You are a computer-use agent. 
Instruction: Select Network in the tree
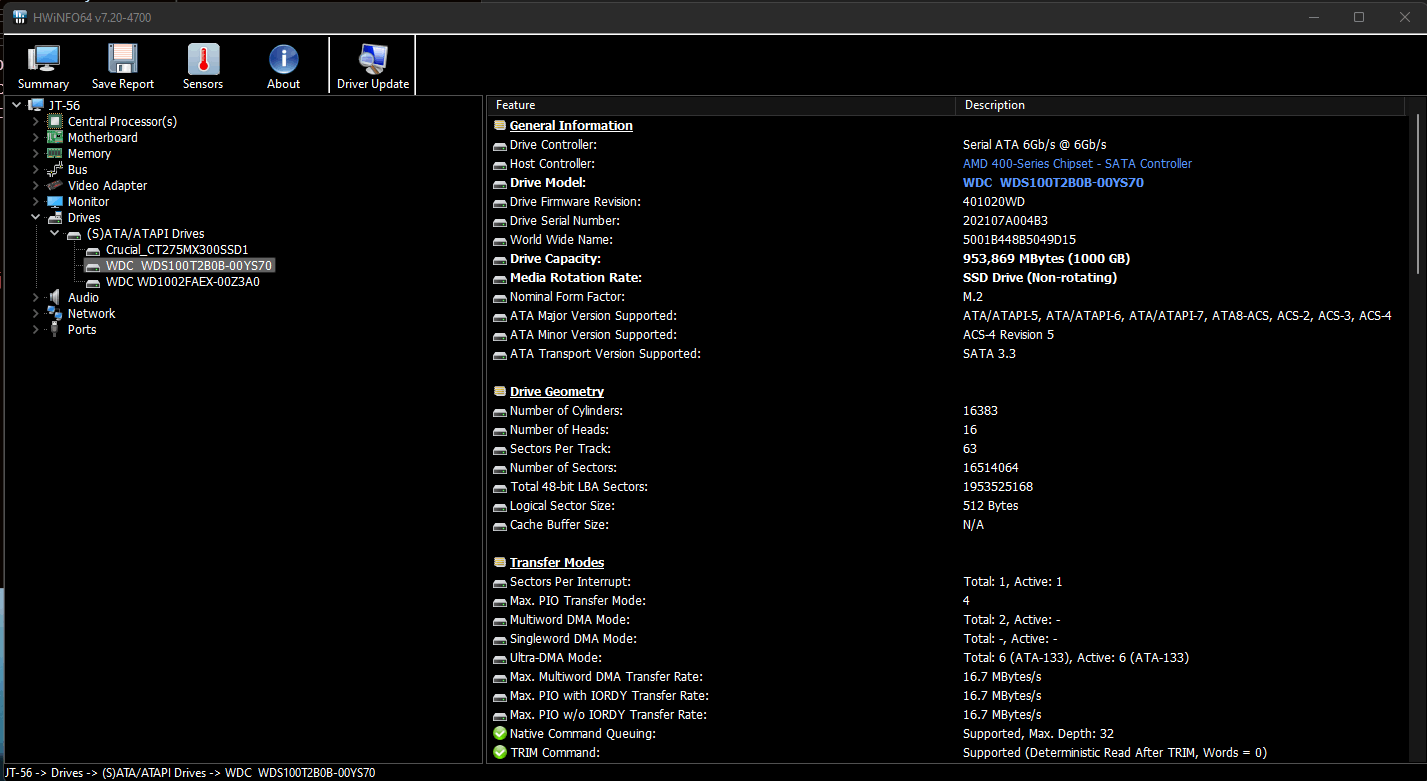pos(91,313)
